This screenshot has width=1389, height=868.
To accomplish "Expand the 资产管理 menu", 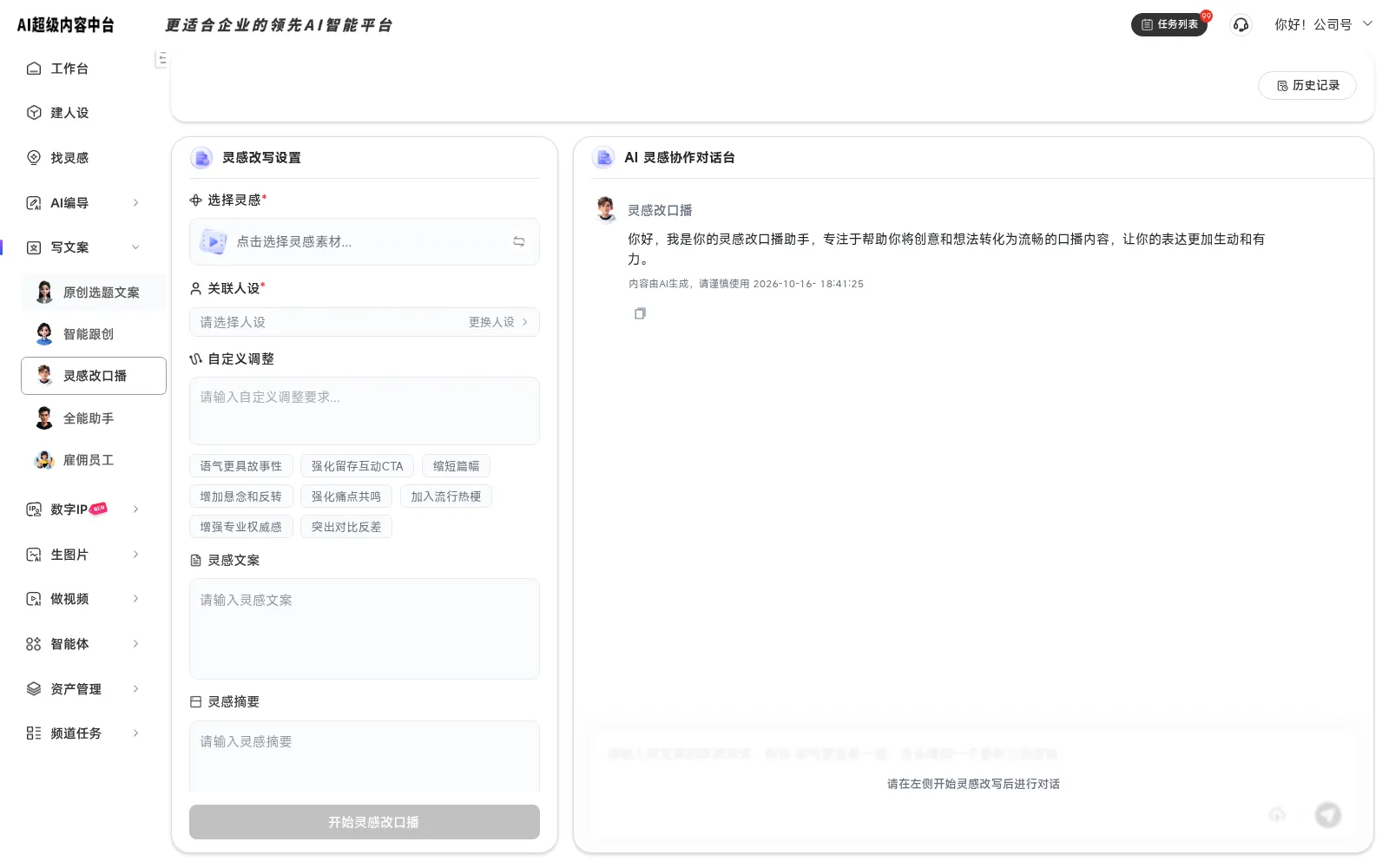I will pyautogui.click(x=83, y=689).
